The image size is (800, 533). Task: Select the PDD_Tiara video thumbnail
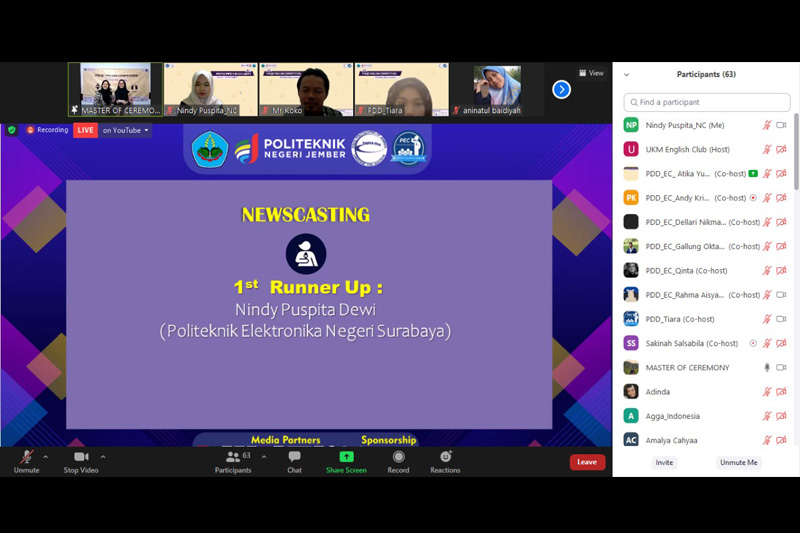pyautogui.click(x=402, y=90)
